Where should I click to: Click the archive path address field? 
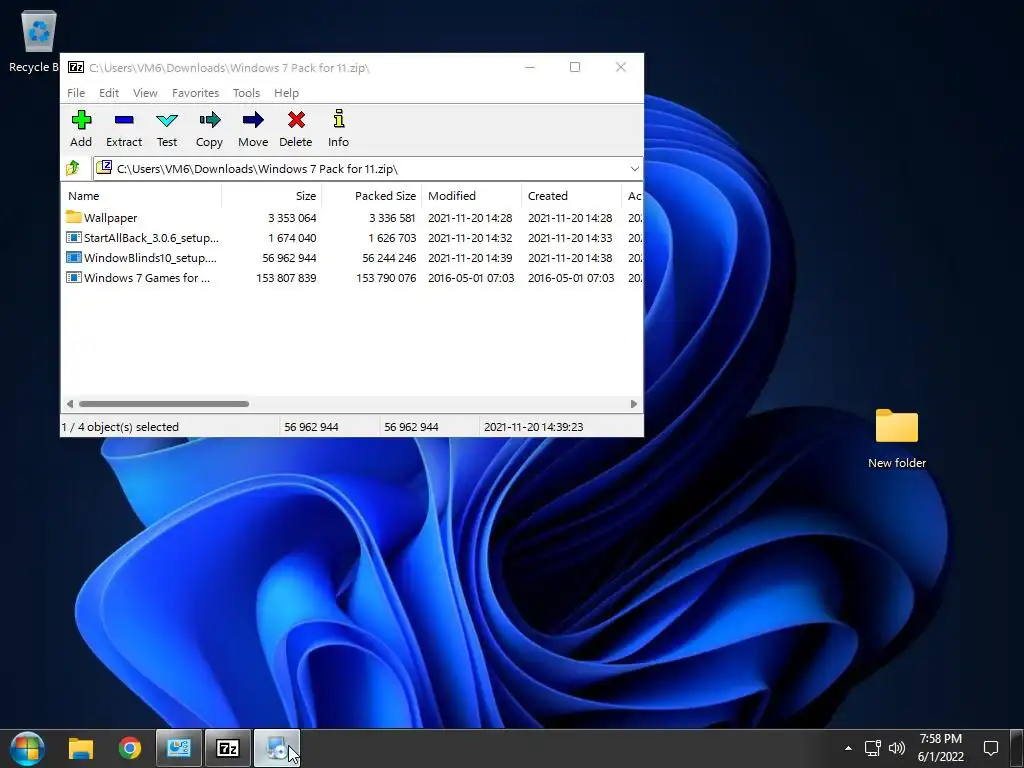(368, 168)
